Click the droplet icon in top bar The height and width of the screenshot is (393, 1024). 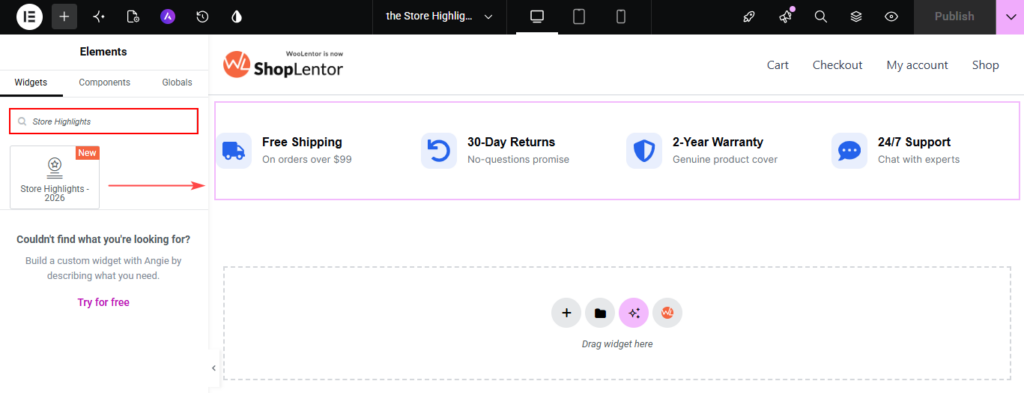click(236, 16)
